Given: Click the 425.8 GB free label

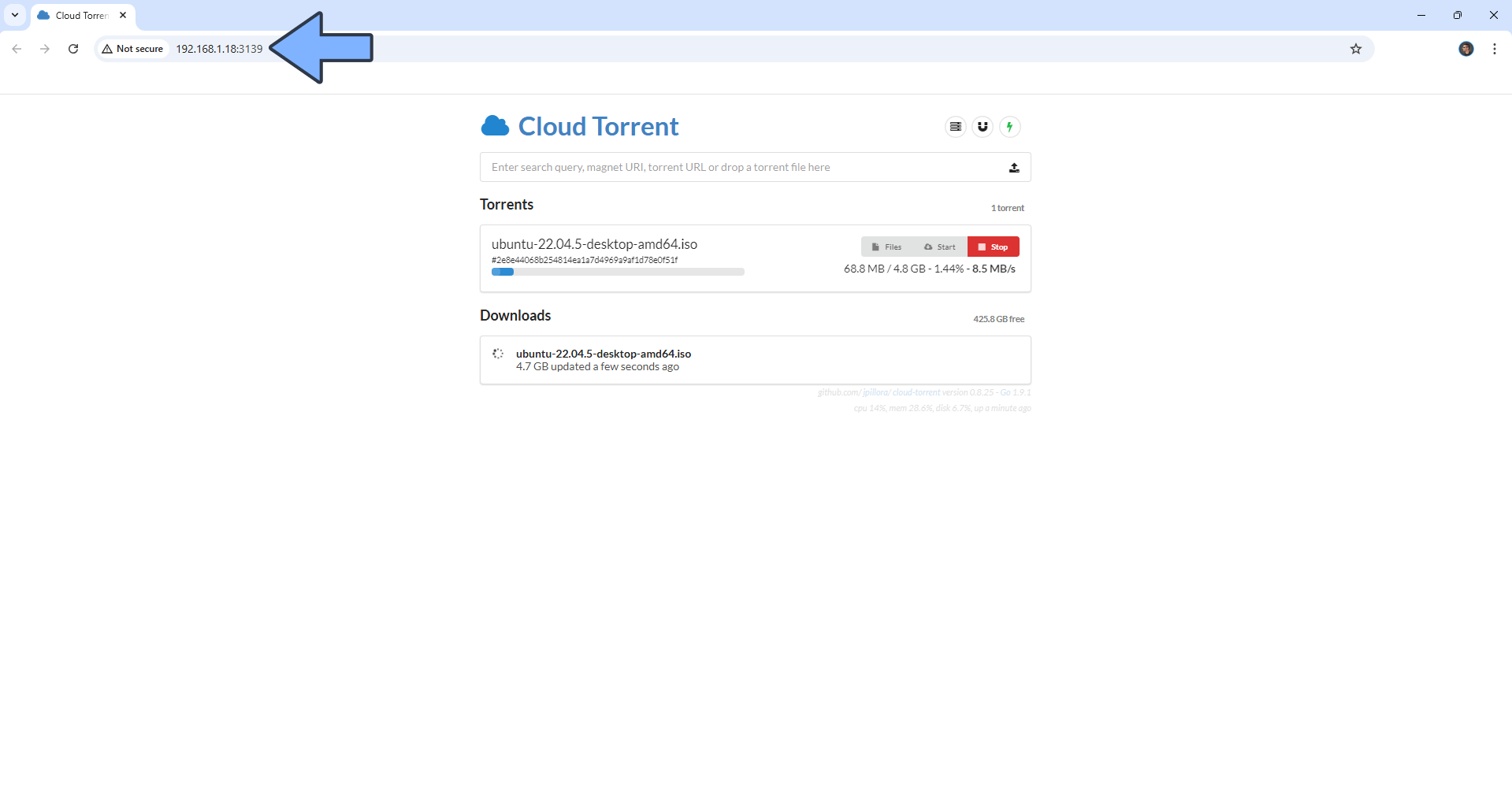Looking at the screenshot, I should coord(999,319).
